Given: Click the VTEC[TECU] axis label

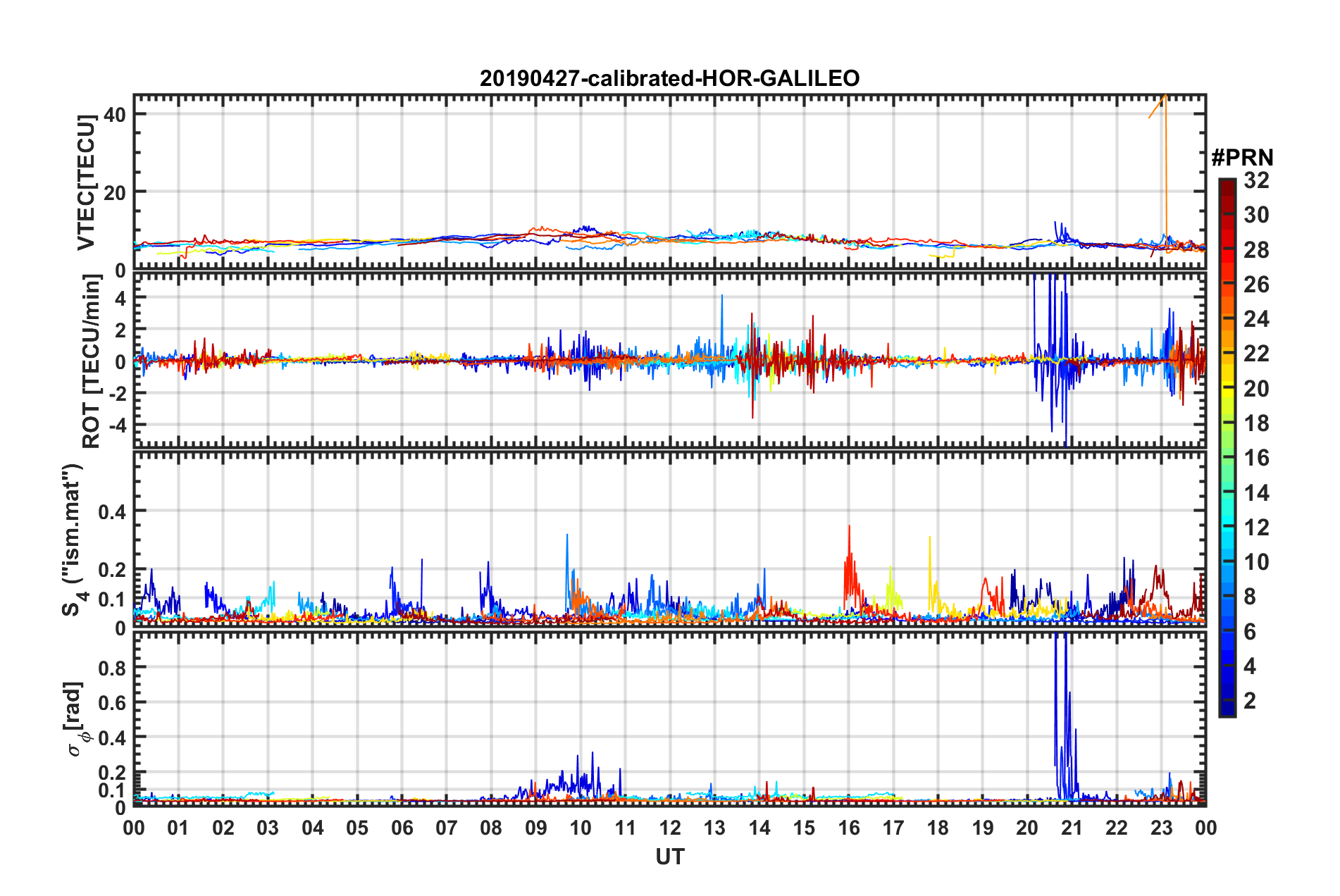Looking at the screenshot, I should [x=86, y=182].
